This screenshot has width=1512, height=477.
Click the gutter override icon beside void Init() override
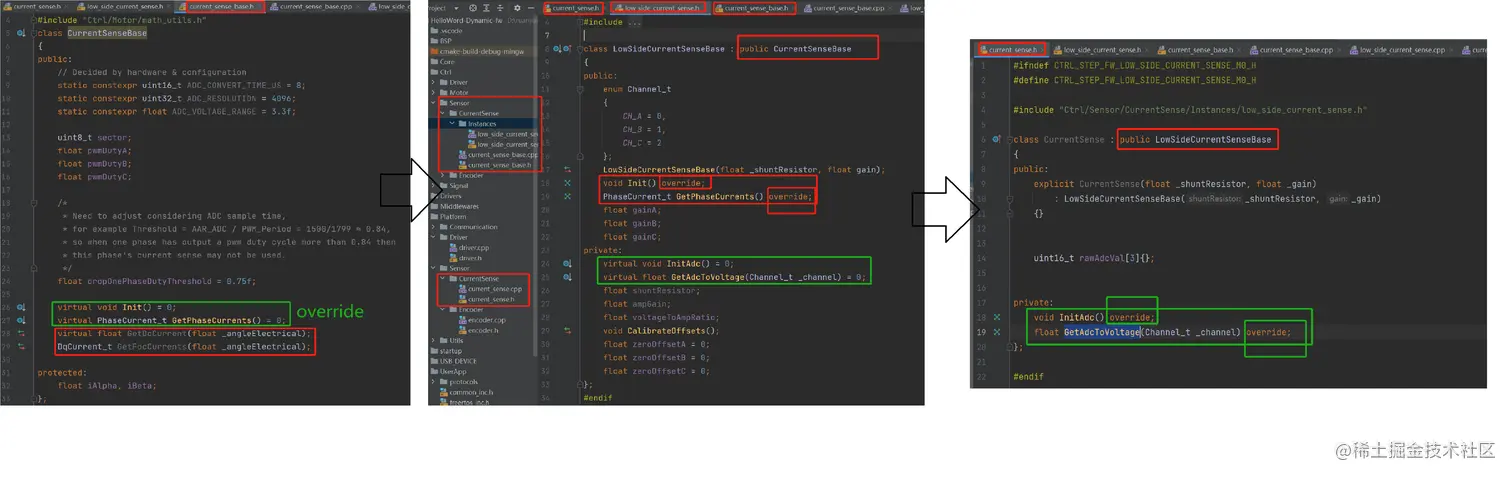click(568, 183)
